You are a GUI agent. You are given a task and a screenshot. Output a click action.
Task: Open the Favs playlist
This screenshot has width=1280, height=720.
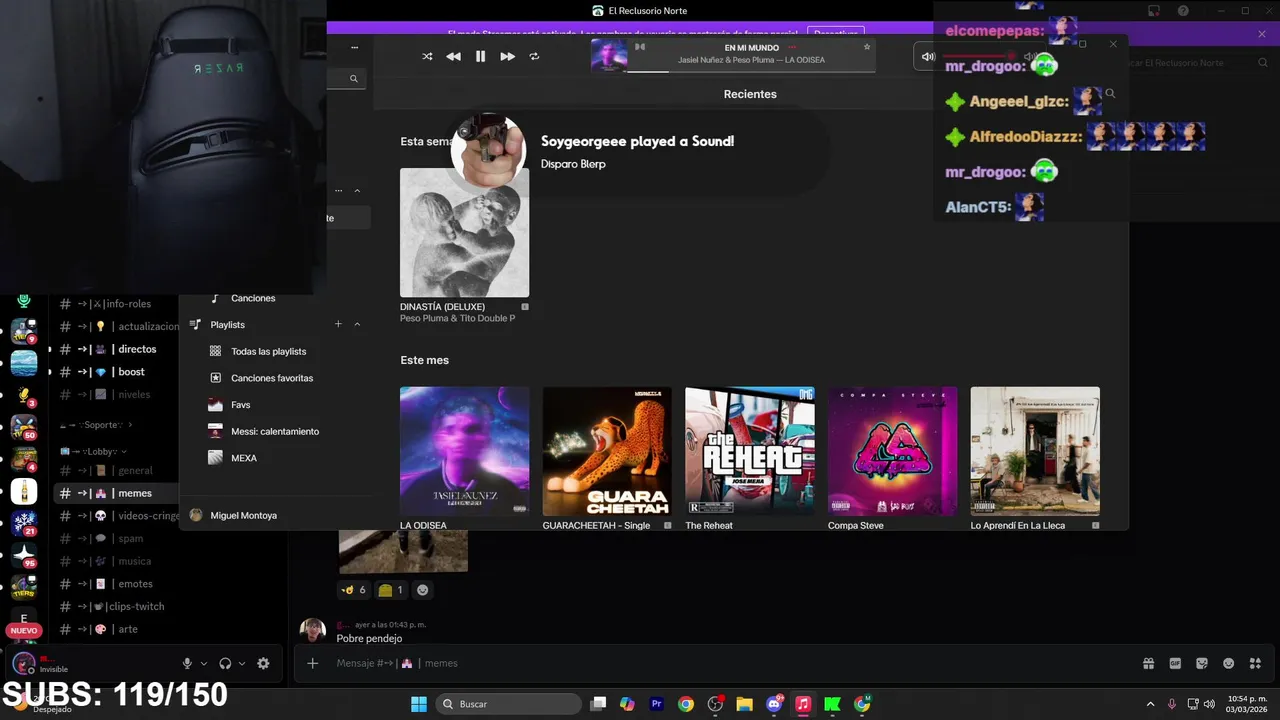pyautogui.click(x=240, y=405)
